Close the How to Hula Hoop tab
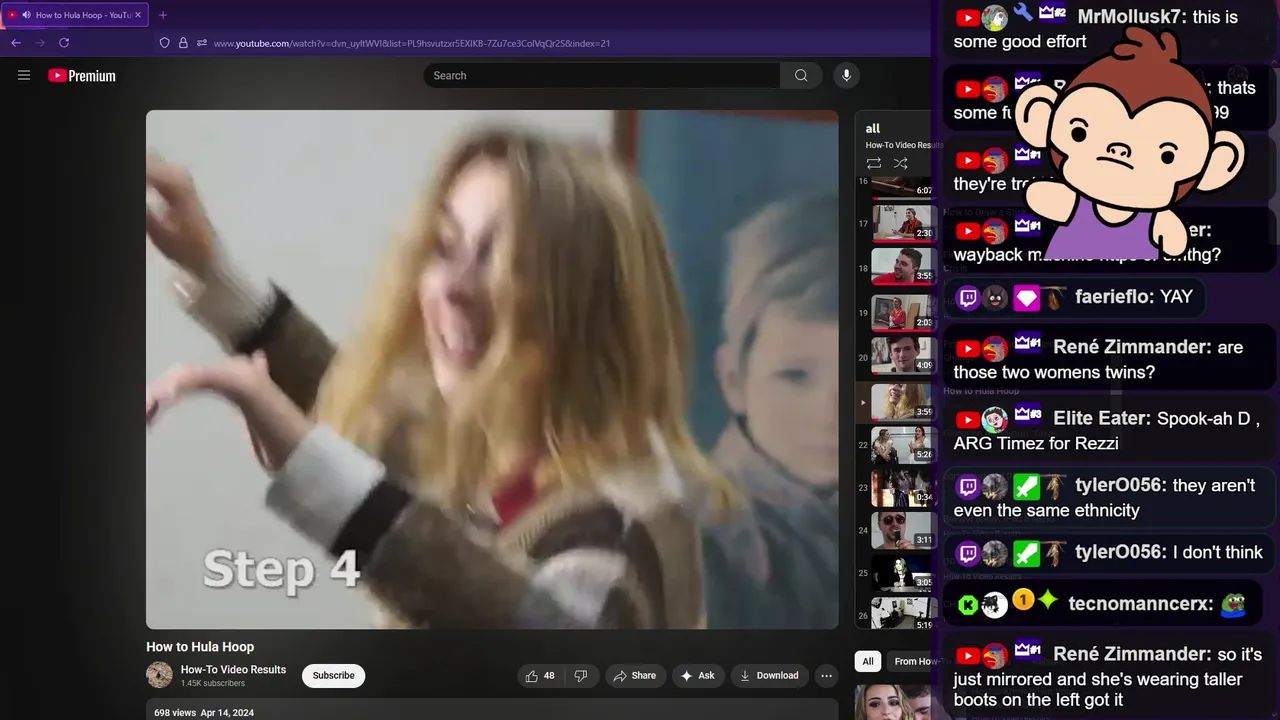The image size is (1280, 720). click(139, 15)
